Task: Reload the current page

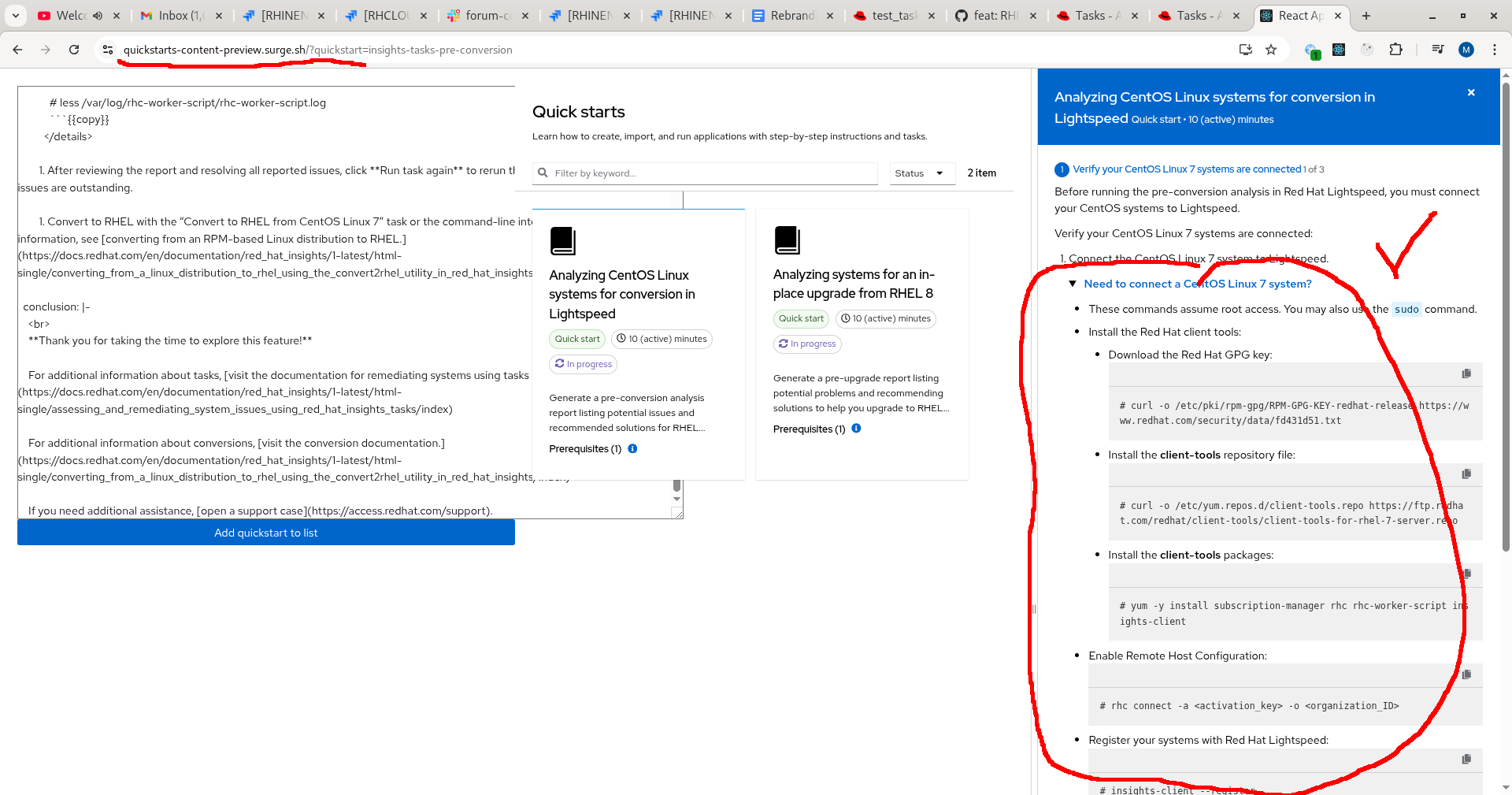Action: tap(74, 50)
